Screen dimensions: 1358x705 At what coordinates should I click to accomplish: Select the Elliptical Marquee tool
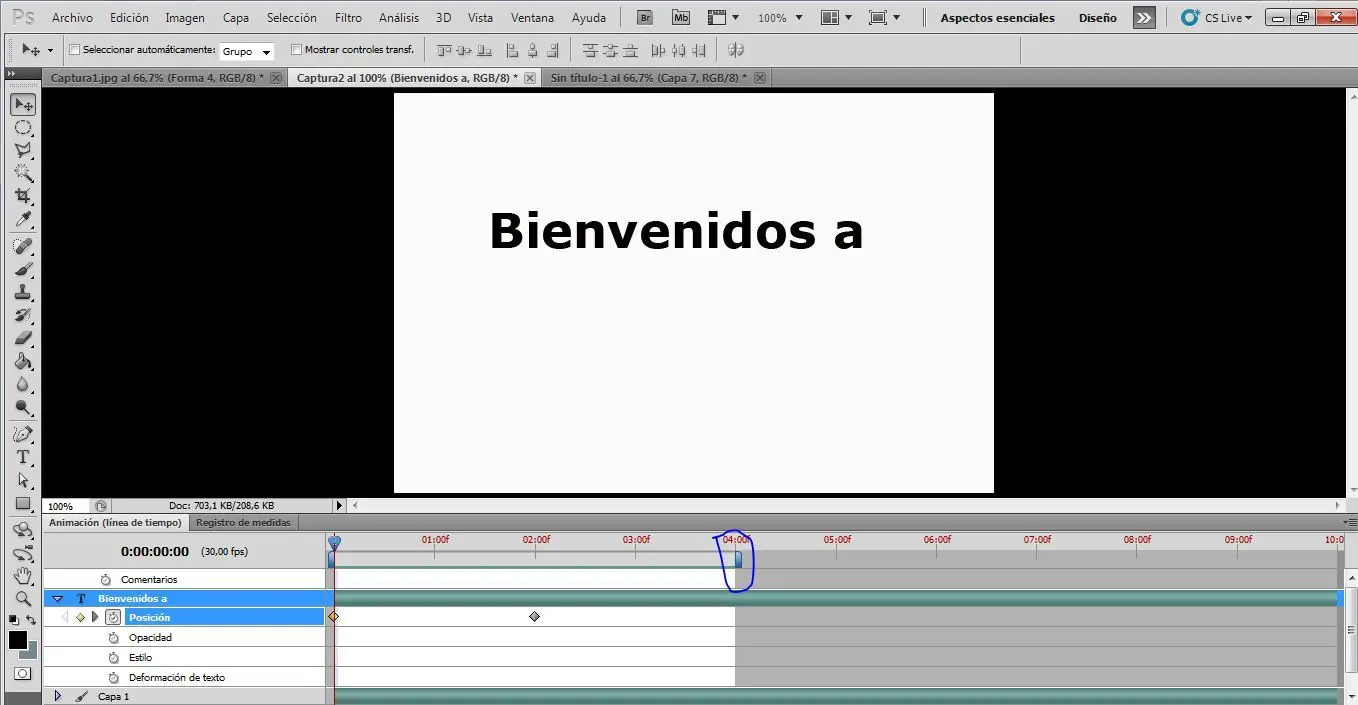point(23,128)
